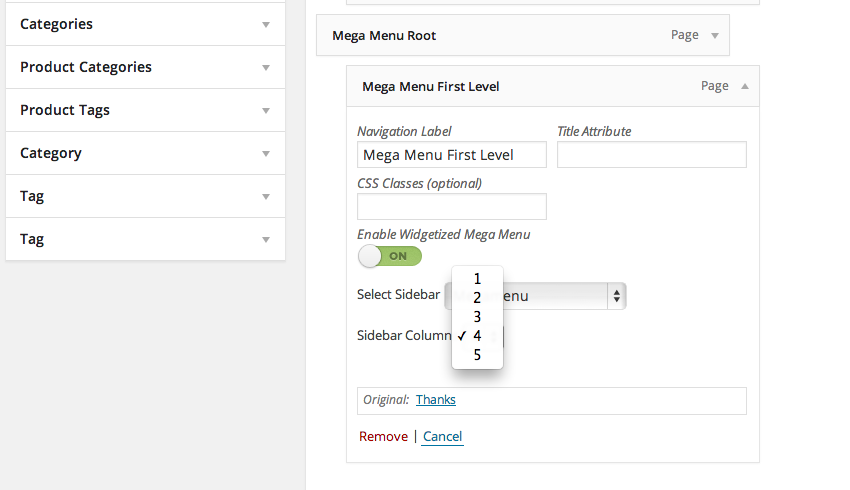Click the Sidebar Column label
This screenshot has height=490, width=850.
tap(404, 336)
